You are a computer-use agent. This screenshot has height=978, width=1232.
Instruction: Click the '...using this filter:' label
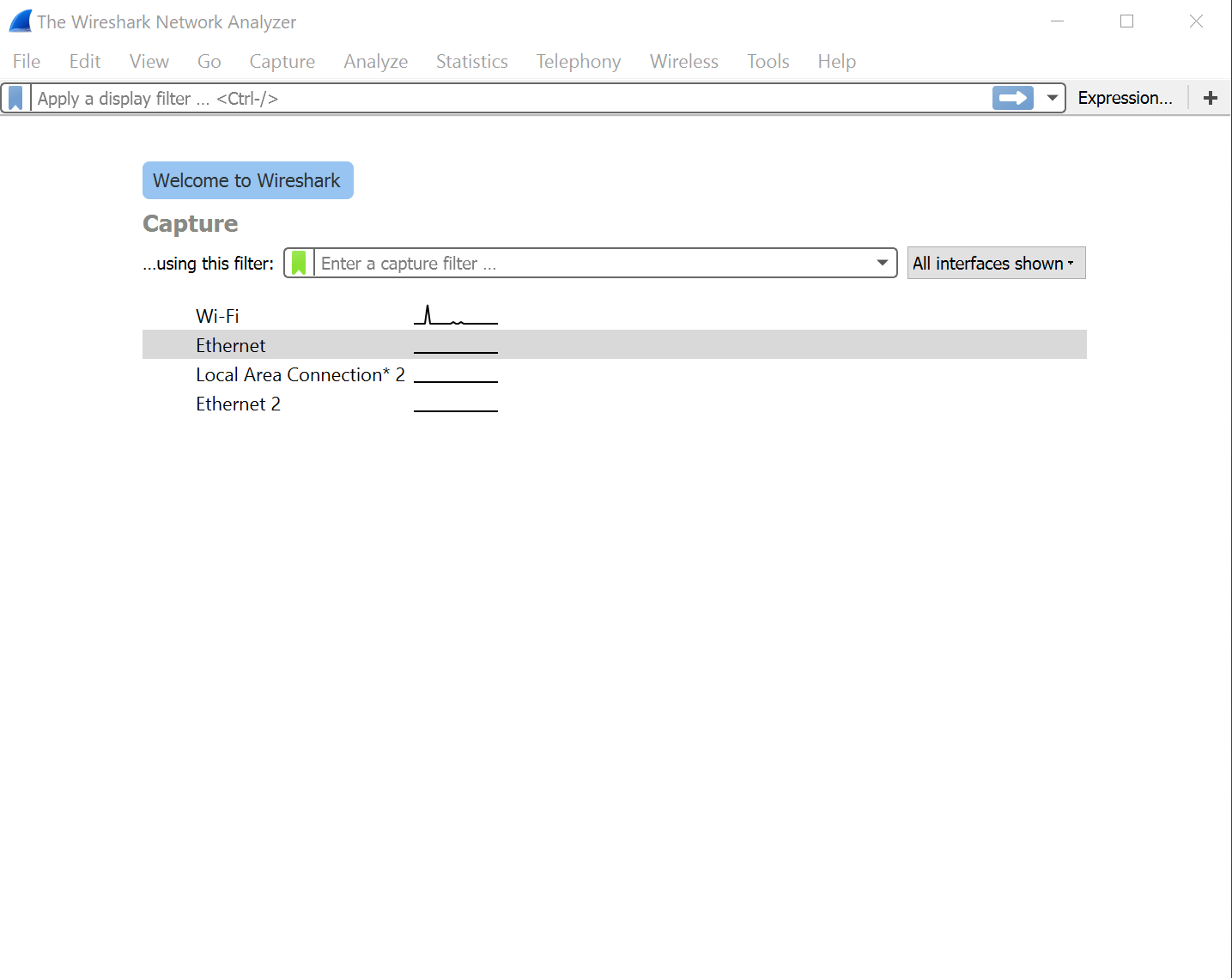point(209,264)
